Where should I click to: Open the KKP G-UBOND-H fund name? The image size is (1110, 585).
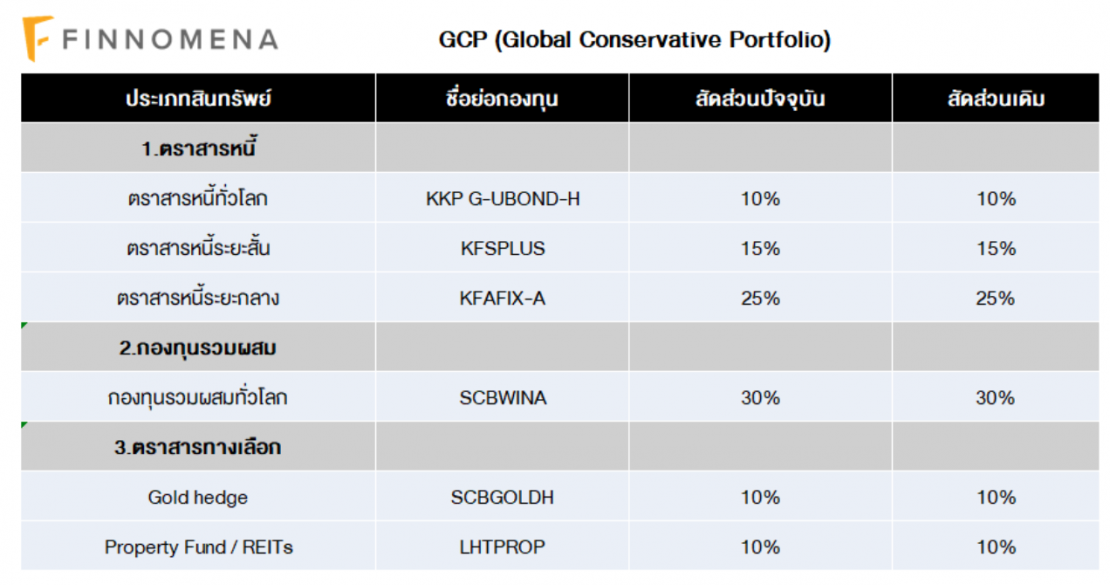[x=502, y=199]
